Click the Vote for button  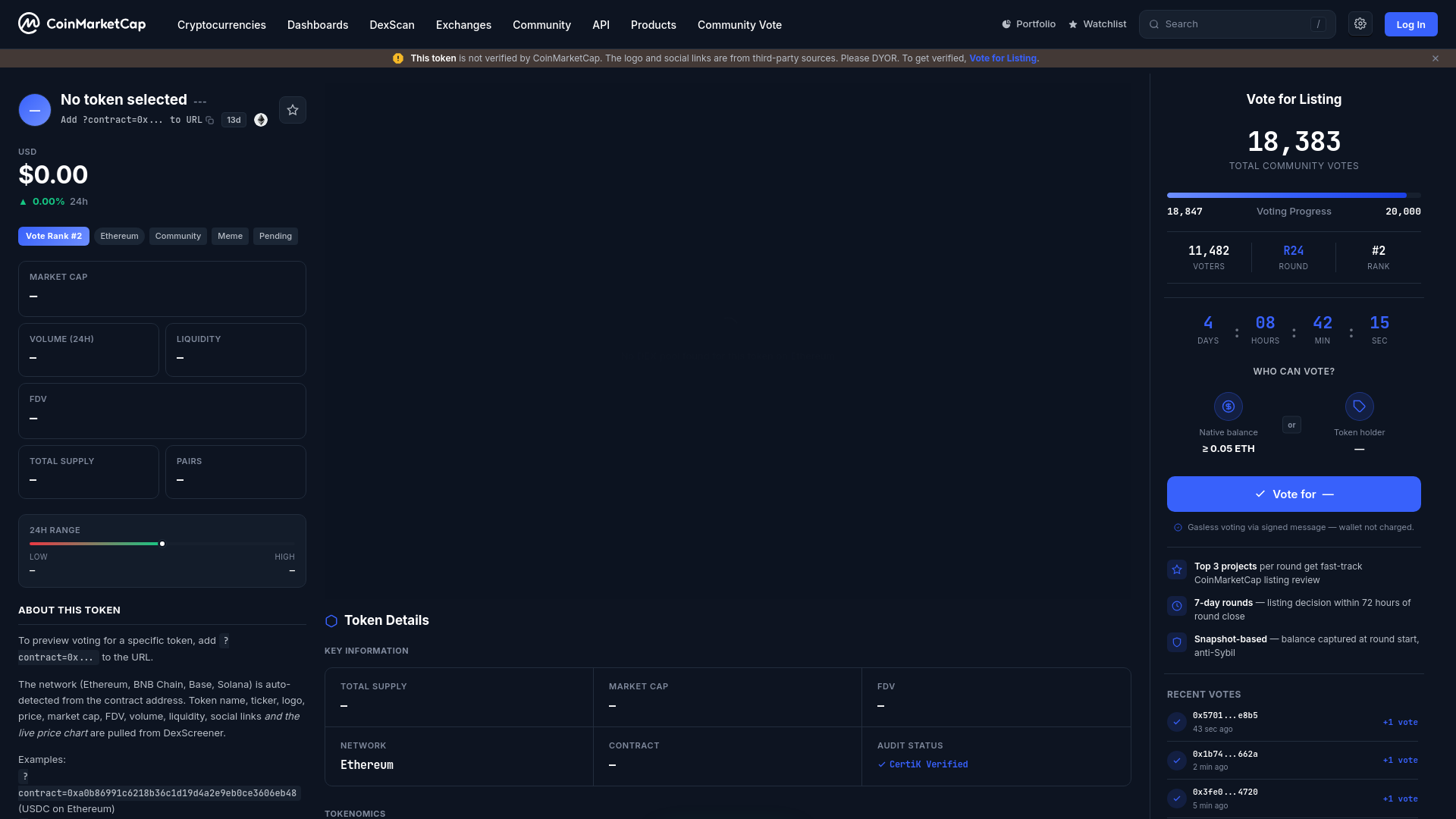click(1294, 494)
